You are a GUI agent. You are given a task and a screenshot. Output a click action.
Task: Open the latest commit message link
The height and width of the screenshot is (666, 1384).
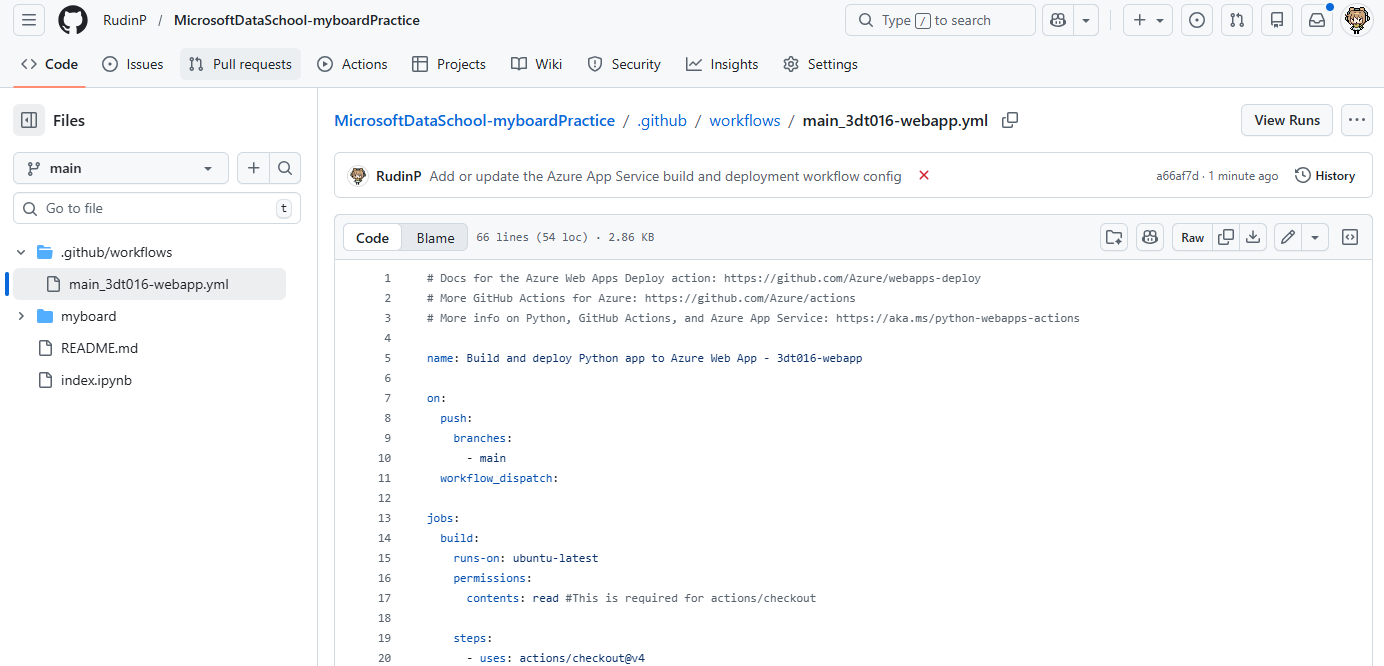pos(665,176)
